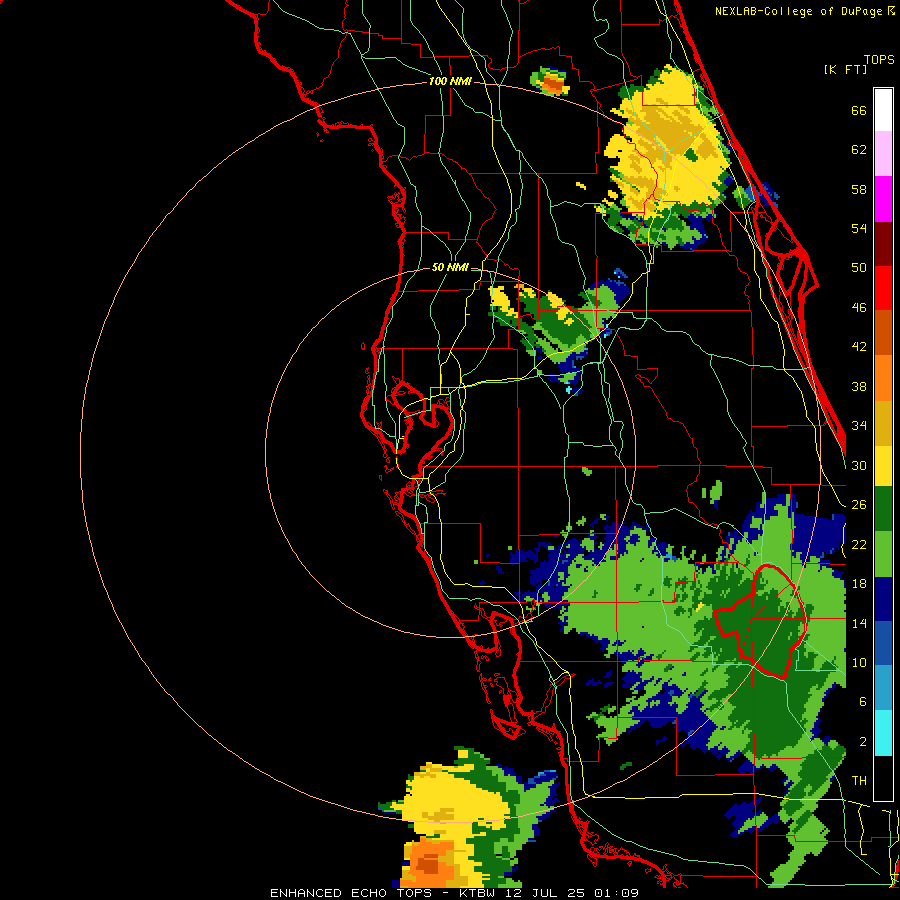Click the orange 42 kft legend swatch
Screen dimensions: 900x900
click(x=883, y=378)
